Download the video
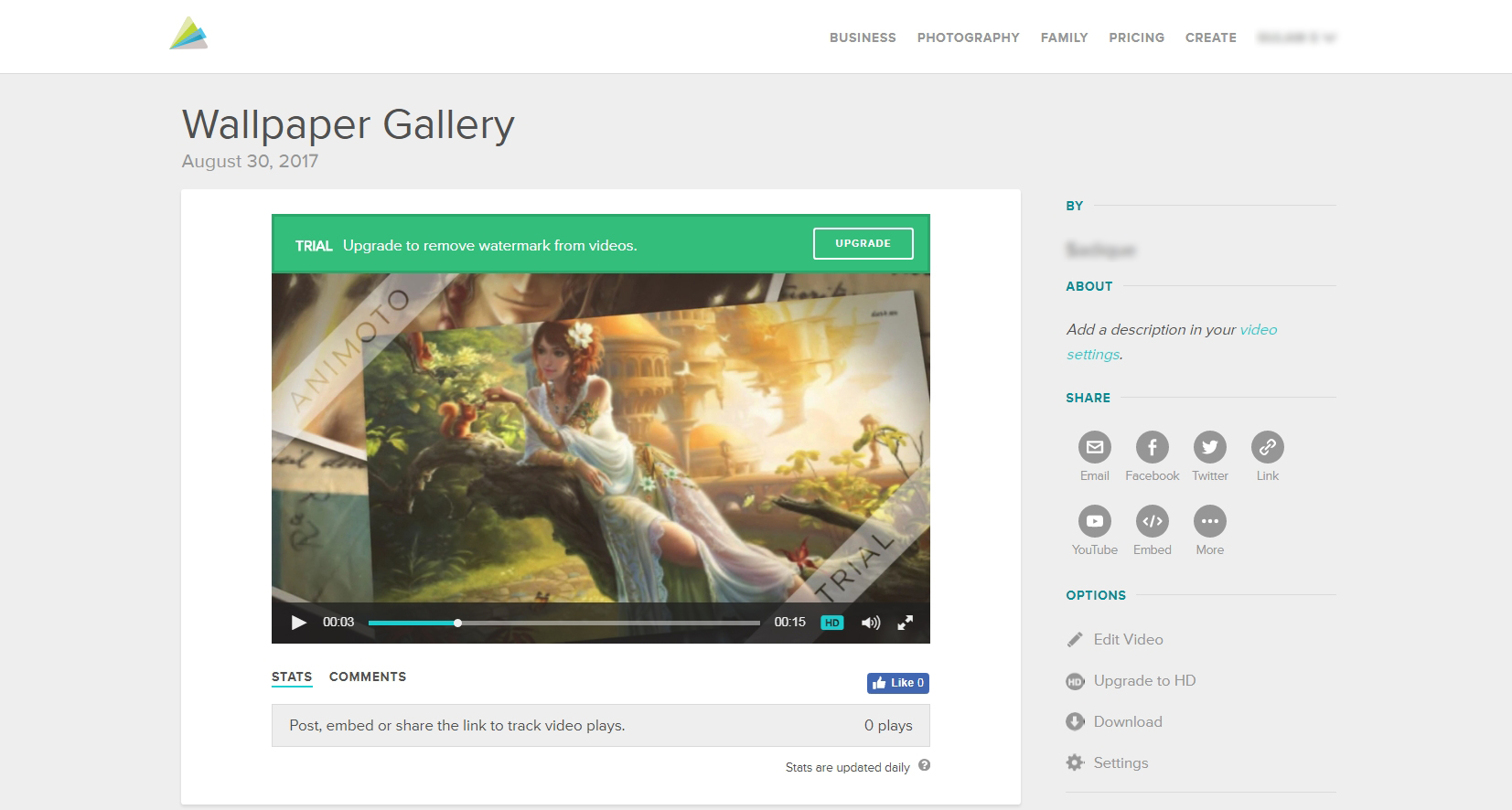The height and width of the screenshot is (810, 1512). click(x=1127, y=722)
